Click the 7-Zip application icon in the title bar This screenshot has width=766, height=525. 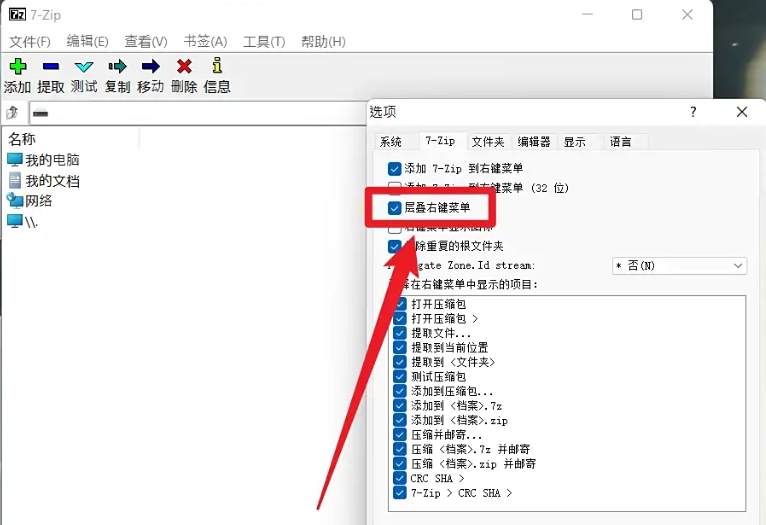(x=17, y=14)
